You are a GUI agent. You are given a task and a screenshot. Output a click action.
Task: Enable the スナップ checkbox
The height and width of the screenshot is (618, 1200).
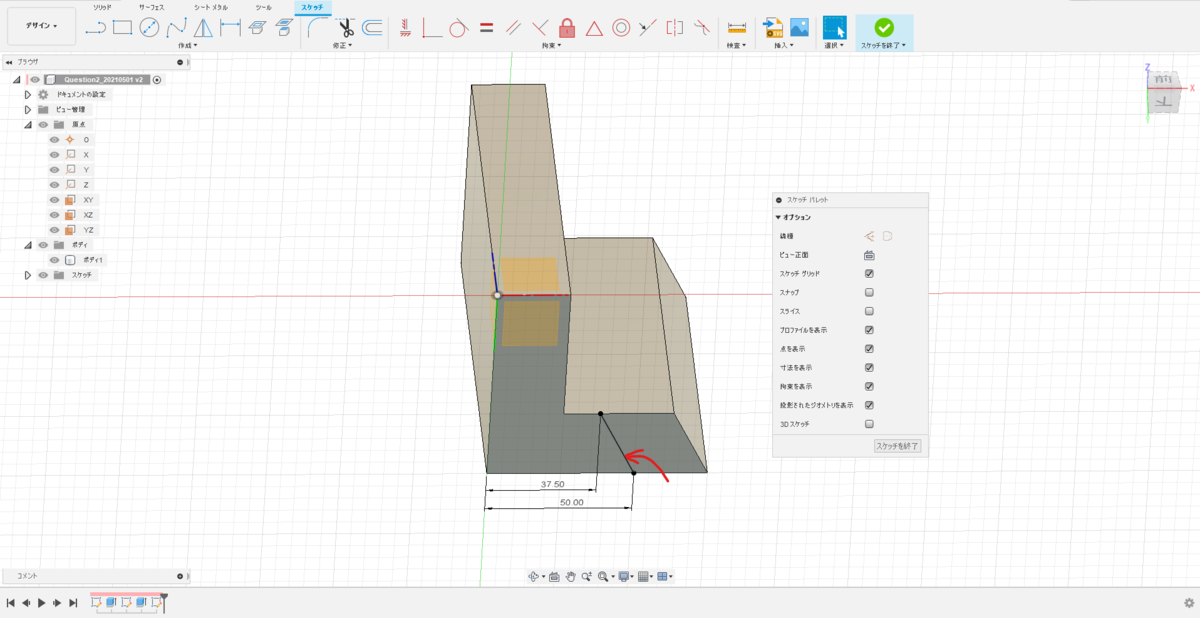869,292
